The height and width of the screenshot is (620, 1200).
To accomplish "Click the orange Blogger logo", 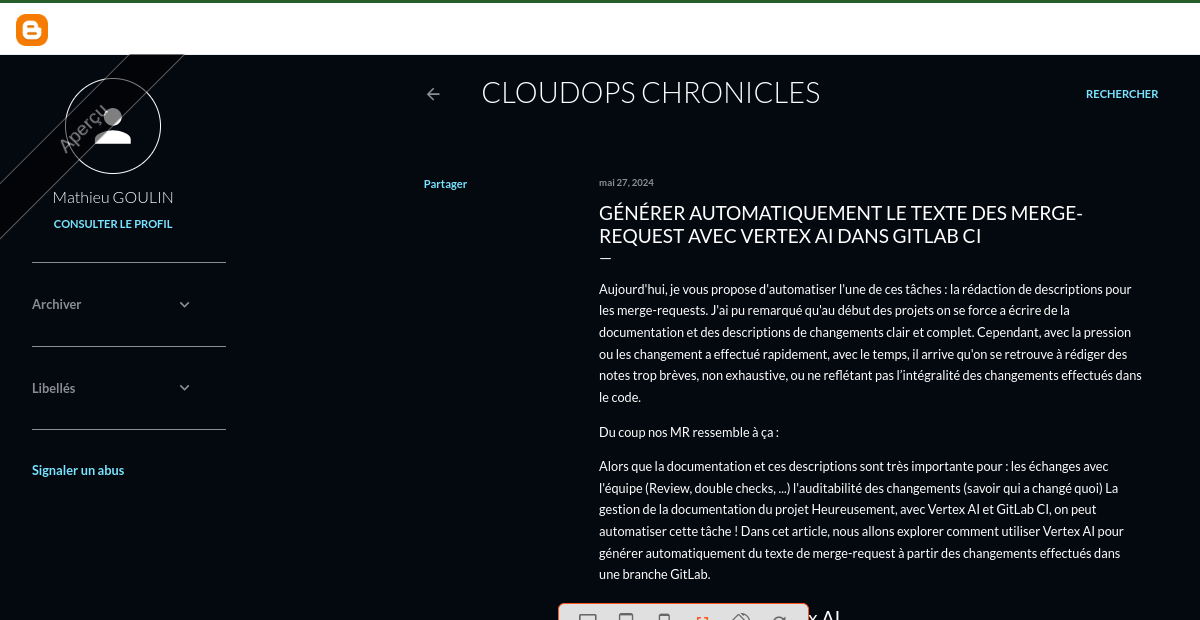I will coord(32,31).
